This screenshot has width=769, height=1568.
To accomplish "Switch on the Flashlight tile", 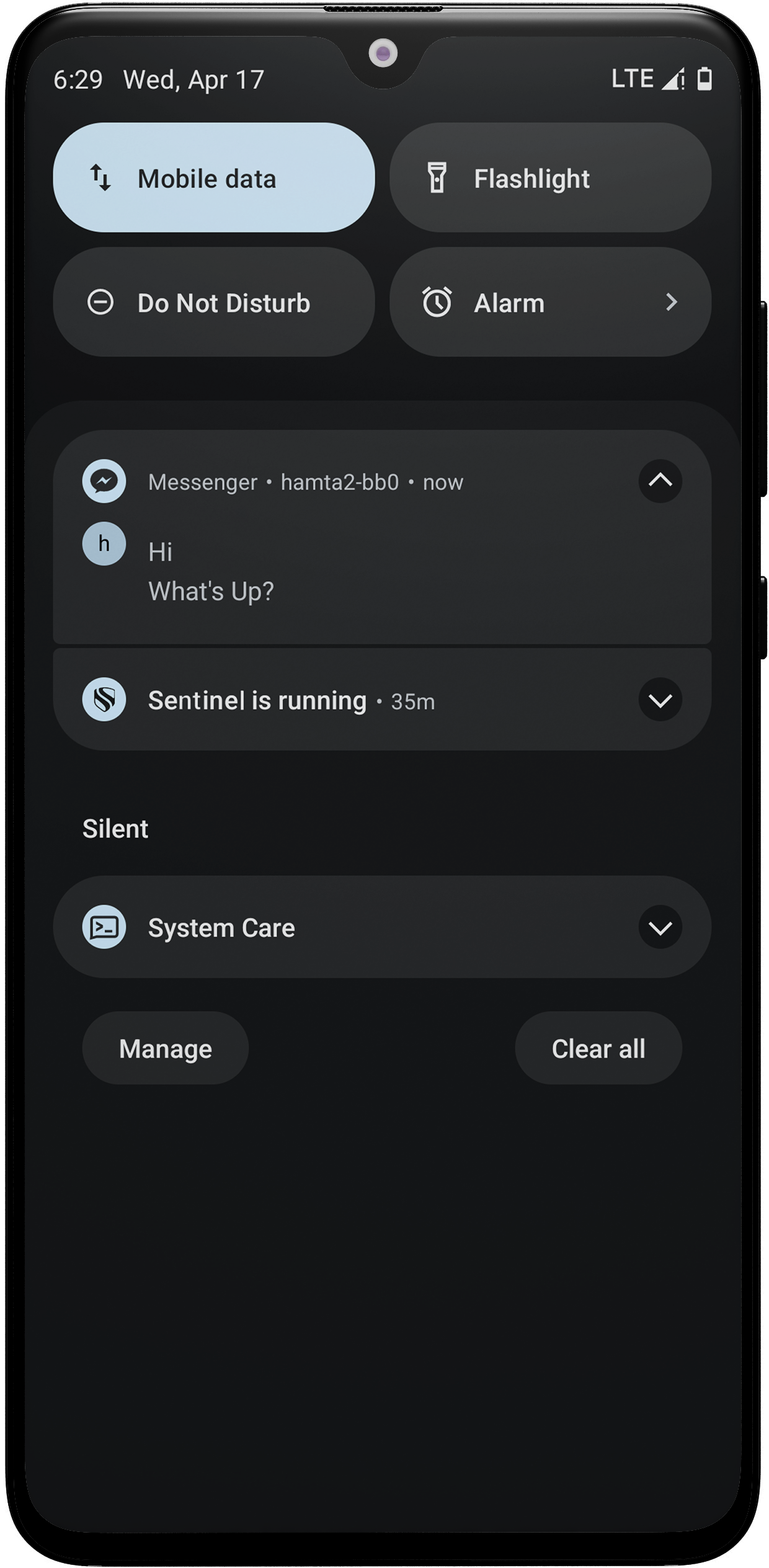I will (x=550, y=177).
